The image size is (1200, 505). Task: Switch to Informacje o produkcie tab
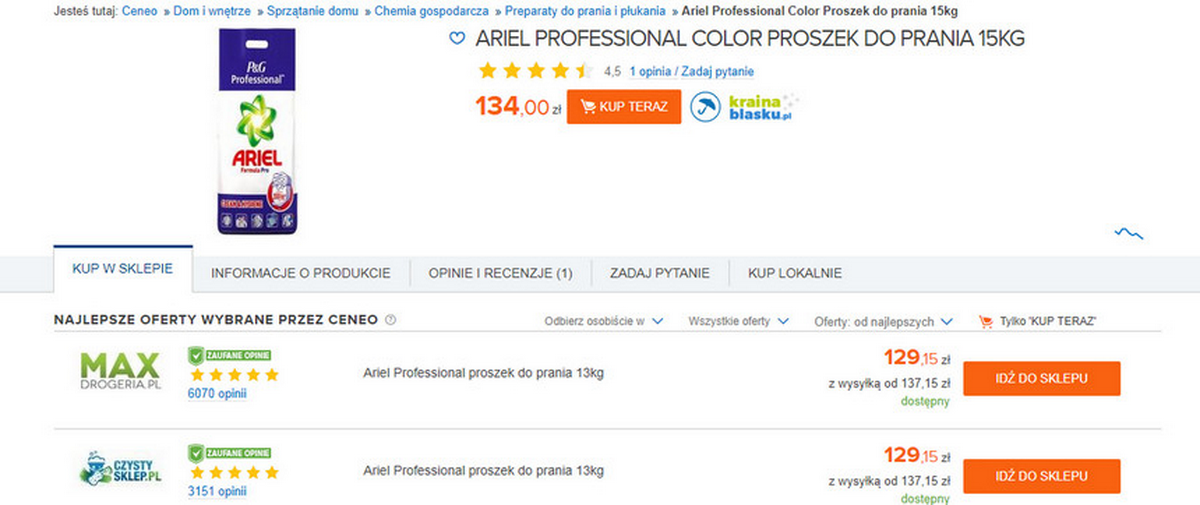point(301,273)
